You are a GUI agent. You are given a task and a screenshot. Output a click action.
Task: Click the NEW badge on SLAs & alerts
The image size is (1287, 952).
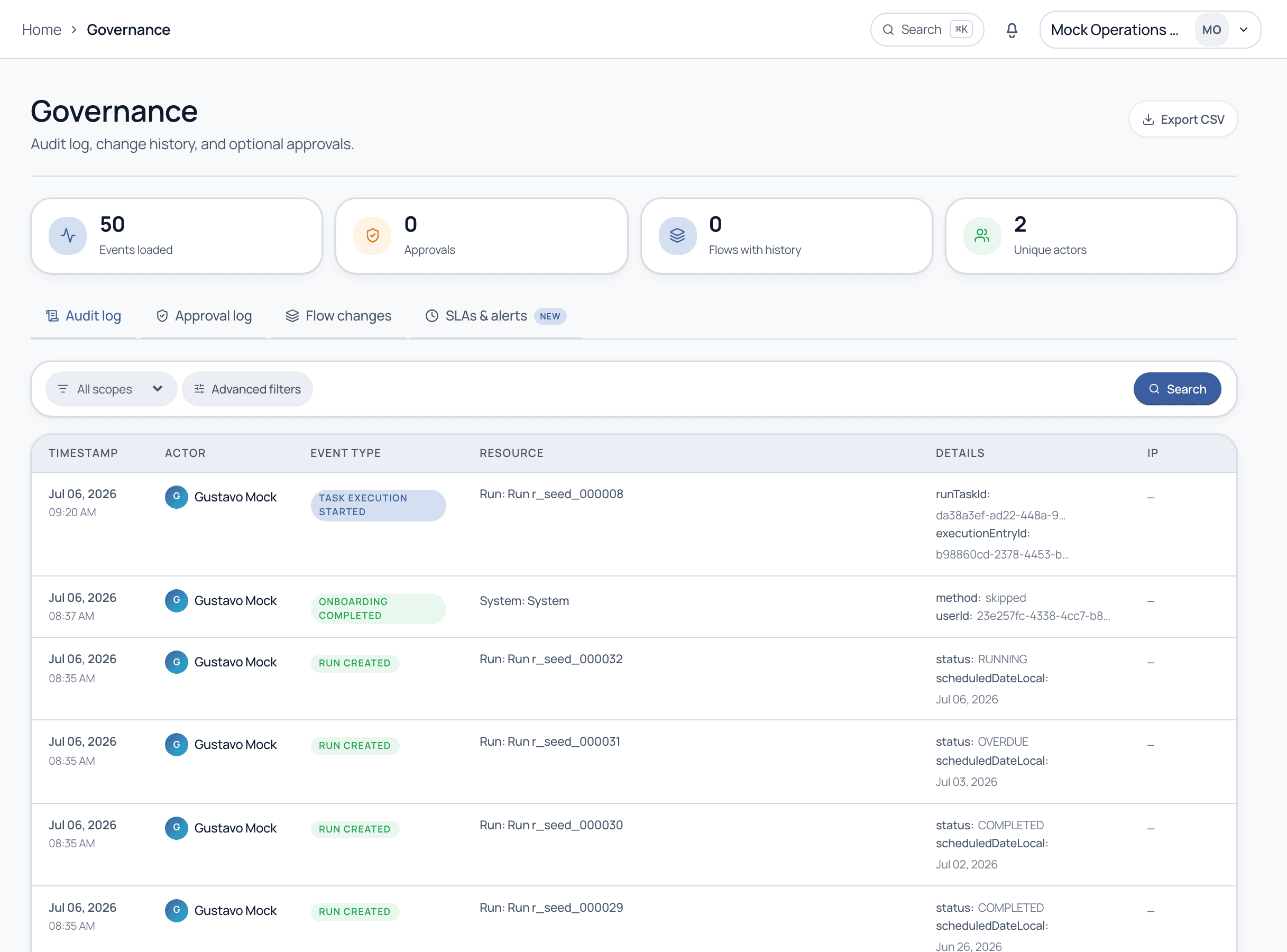549,316
